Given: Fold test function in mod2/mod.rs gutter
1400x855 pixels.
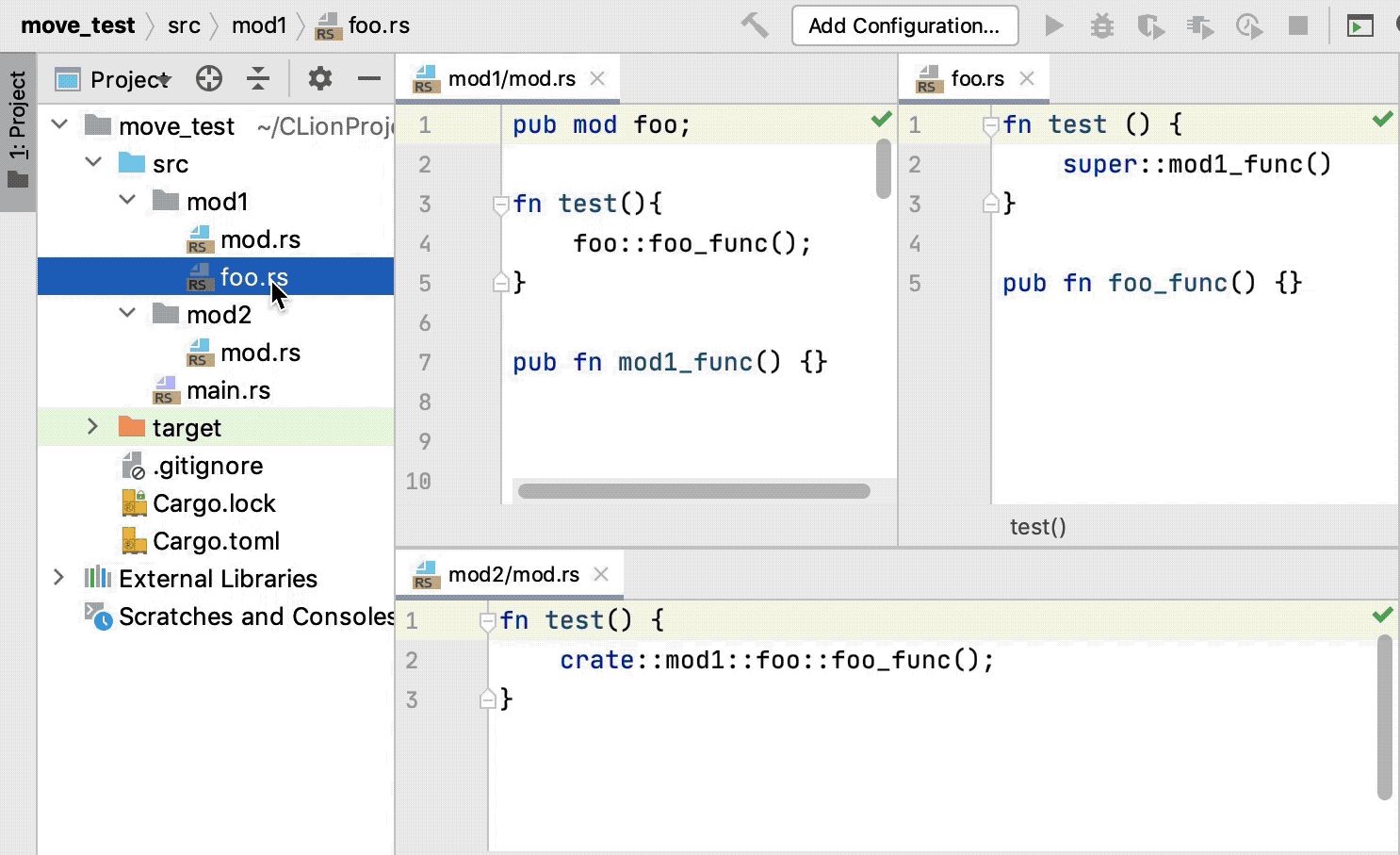Looking at the screenshot, I should coord(487,621).
